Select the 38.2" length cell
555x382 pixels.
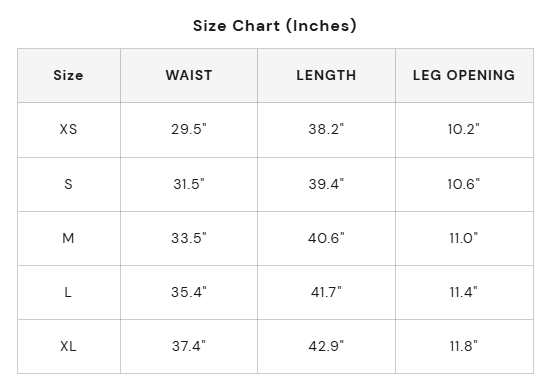(326, 130)
